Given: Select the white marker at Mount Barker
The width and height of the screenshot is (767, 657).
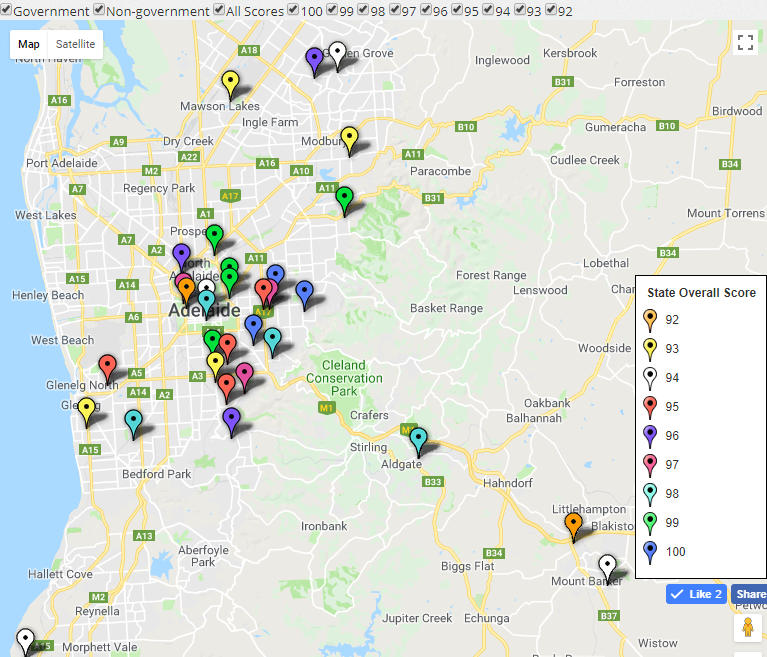Looking at the screenshot, I should coord(607,566).
